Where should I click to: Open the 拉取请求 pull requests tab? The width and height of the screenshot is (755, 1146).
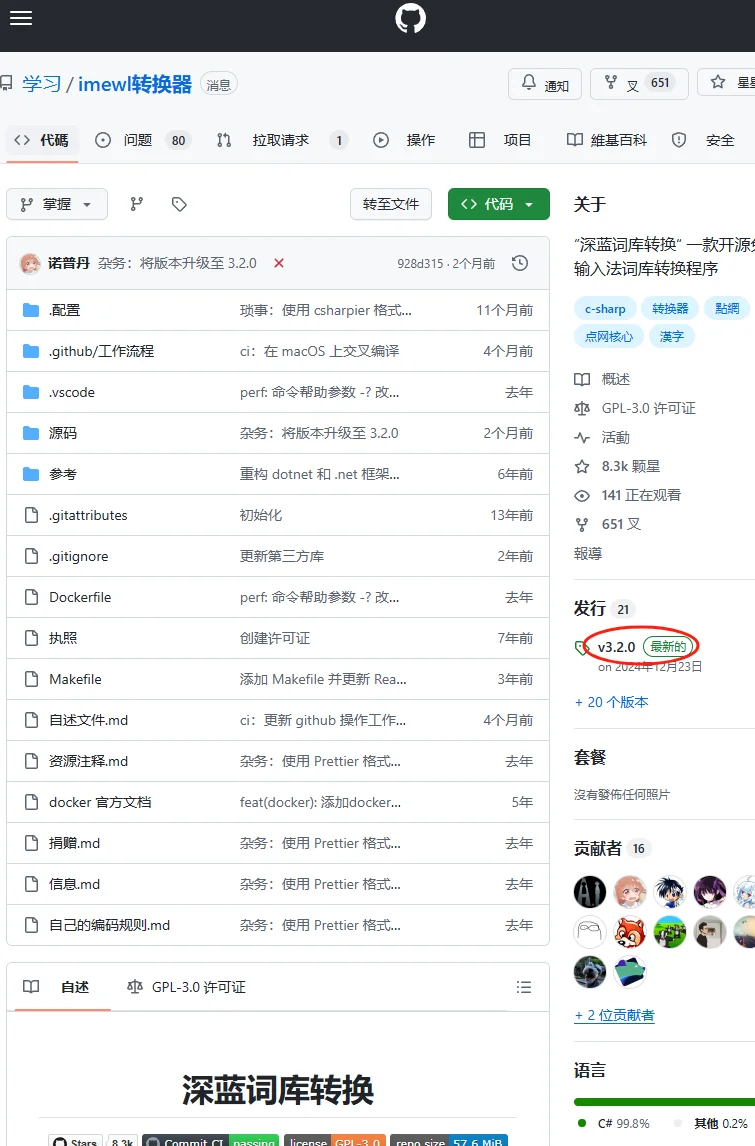(x=281, y=140)
